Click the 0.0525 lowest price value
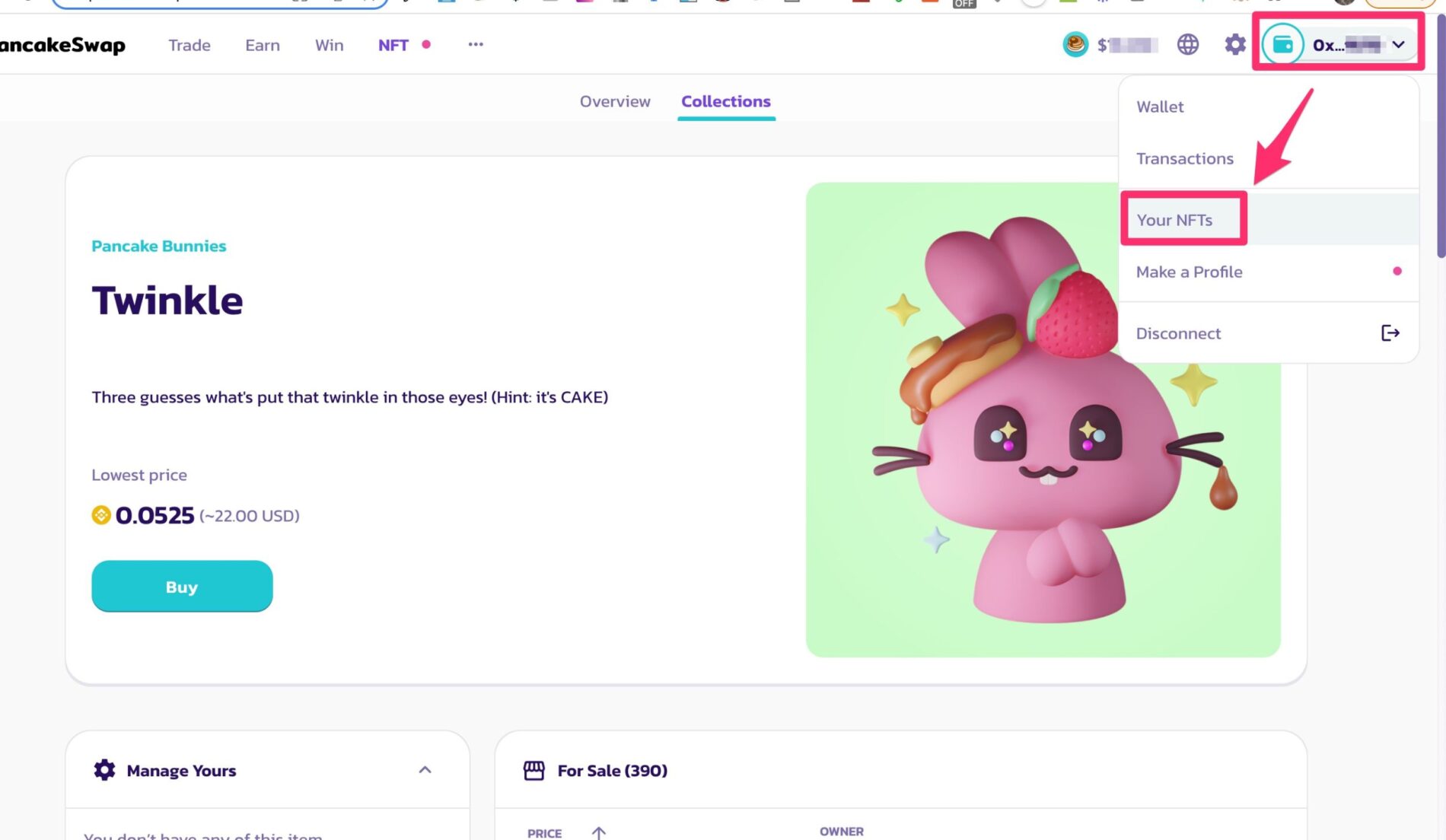The width and height of the screenshot is (1446, 840). pyautogui.click(x=154, y=515)
